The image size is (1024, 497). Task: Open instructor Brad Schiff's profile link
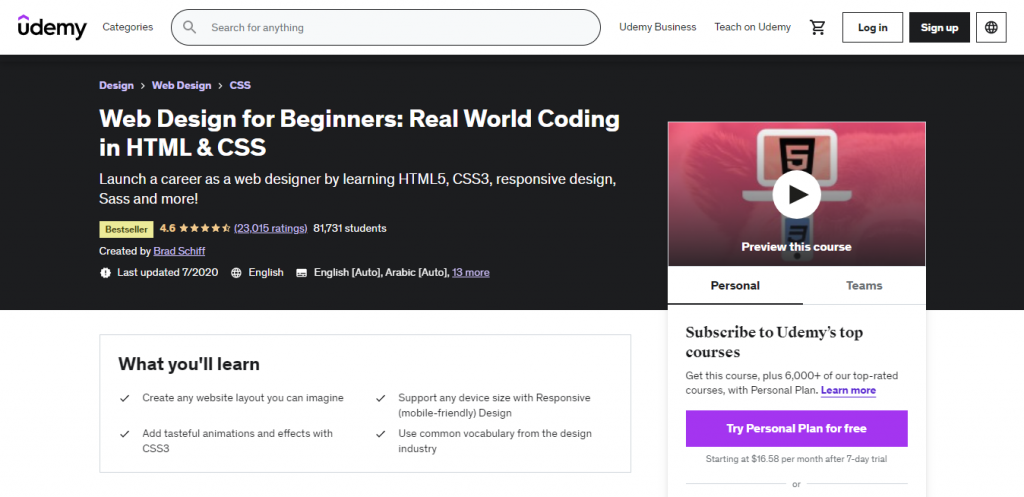pyautogui.click(x=182, y=251)
